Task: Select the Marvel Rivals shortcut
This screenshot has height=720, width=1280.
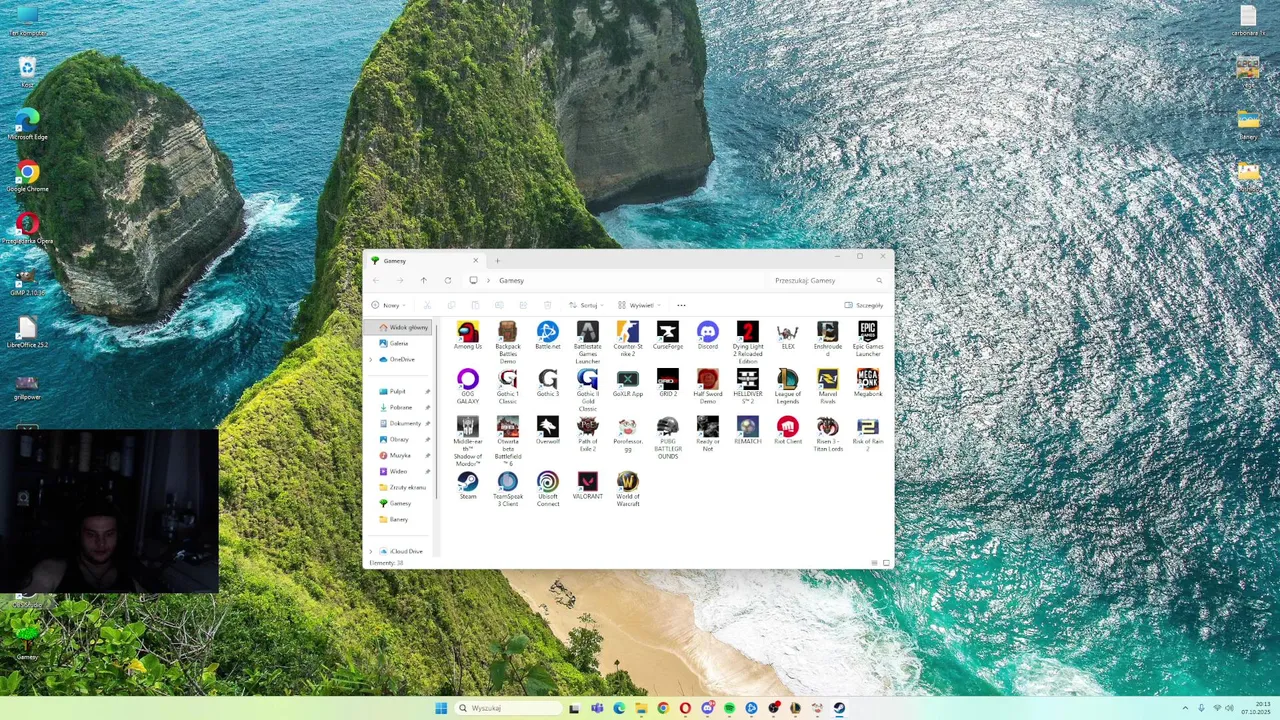Action: pyautogui.click(x=828, y=386)
